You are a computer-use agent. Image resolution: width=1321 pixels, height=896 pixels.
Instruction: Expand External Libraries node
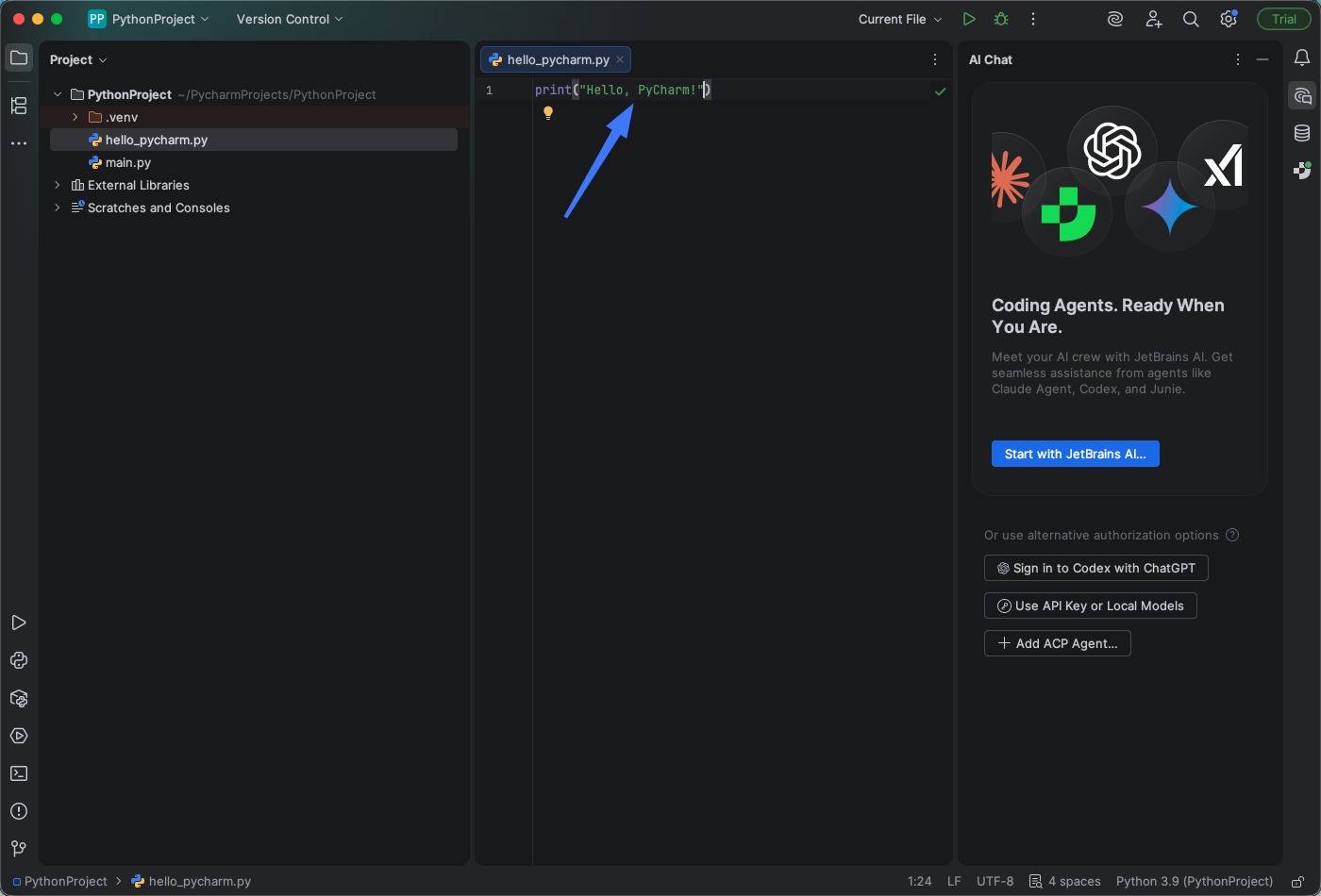click(x=58, y=185)
